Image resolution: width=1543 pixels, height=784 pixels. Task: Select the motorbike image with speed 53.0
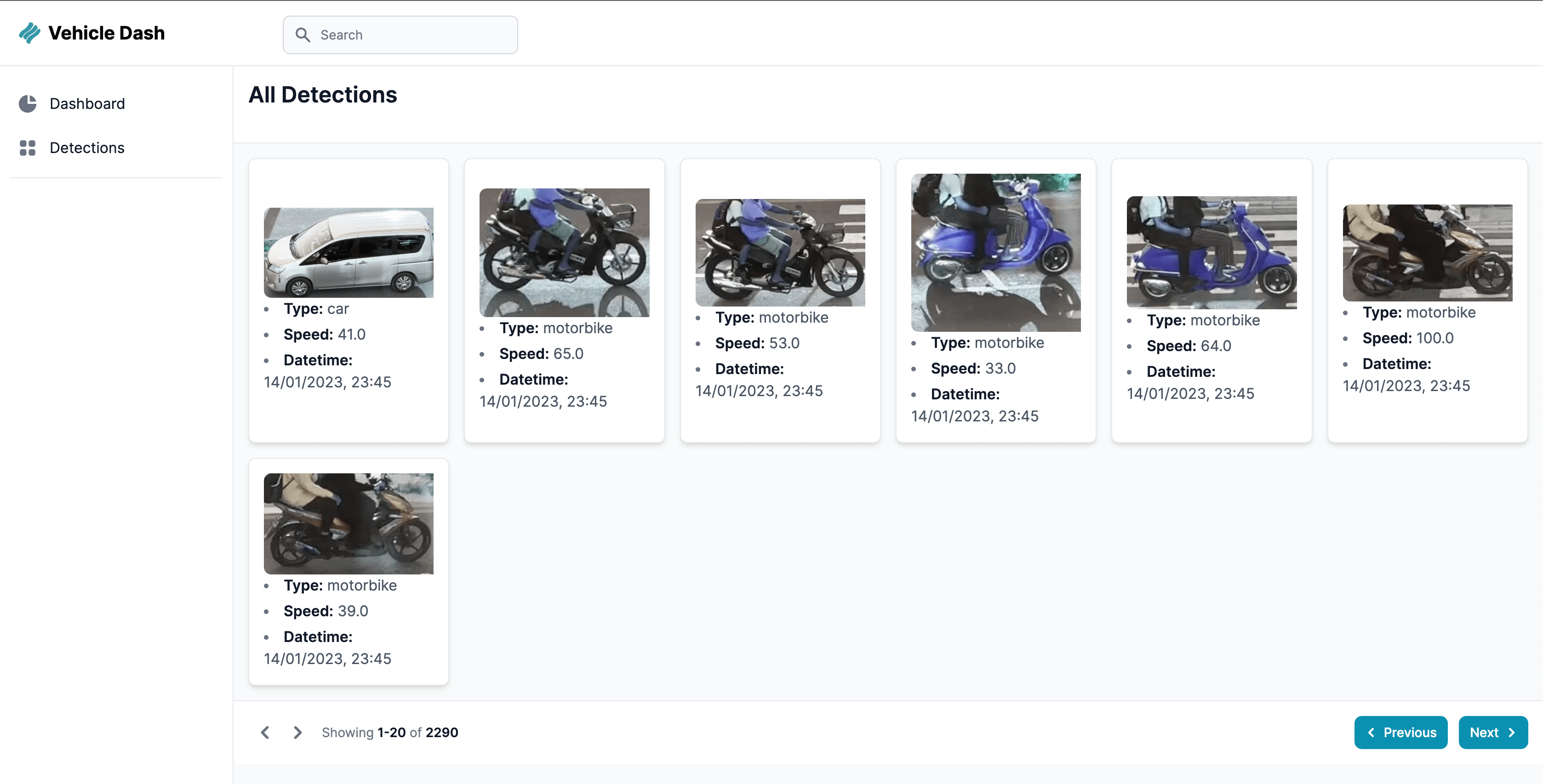coord(780,252)
